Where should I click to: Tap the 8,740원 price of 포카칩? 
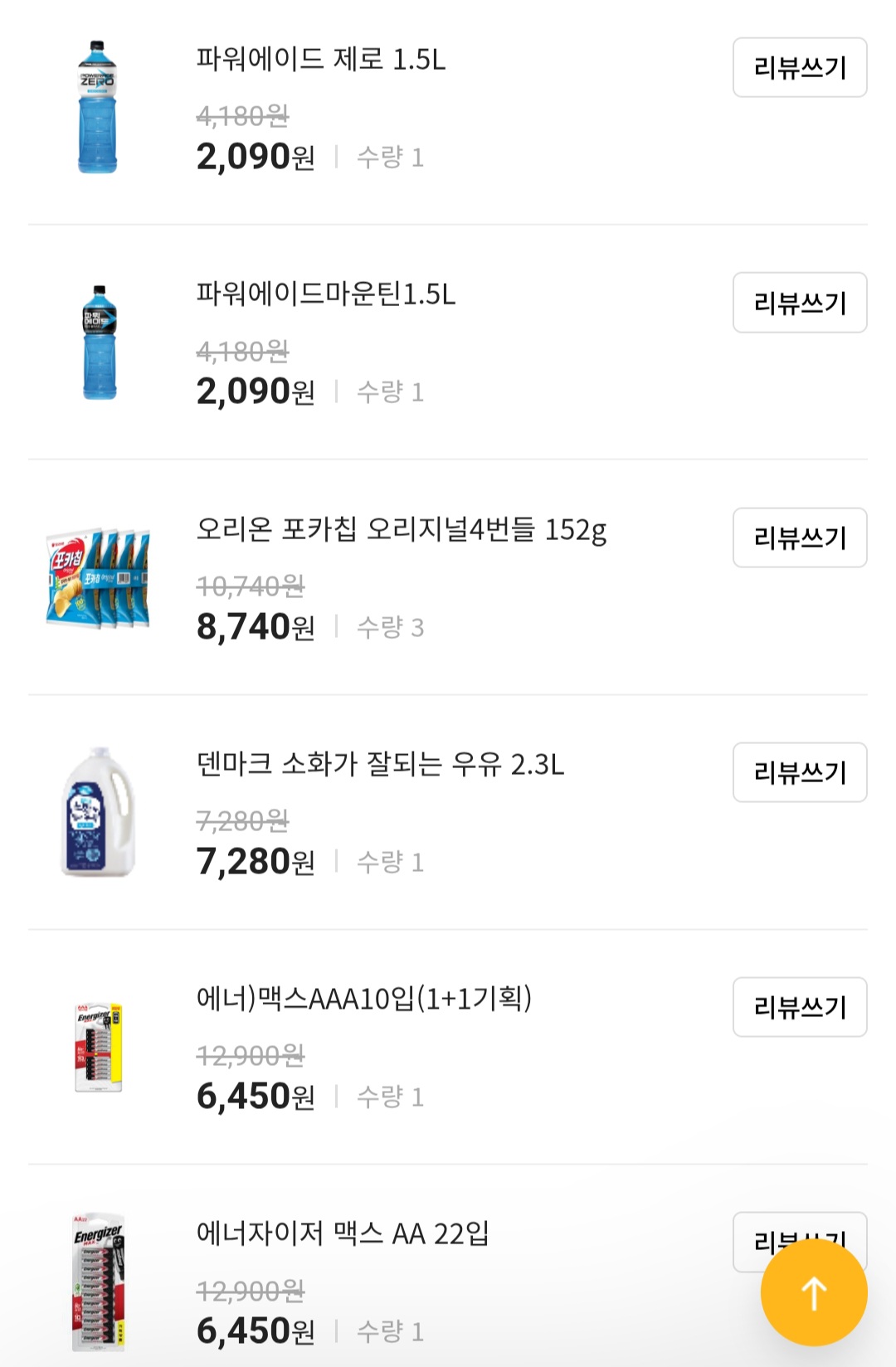click(256, 627)
